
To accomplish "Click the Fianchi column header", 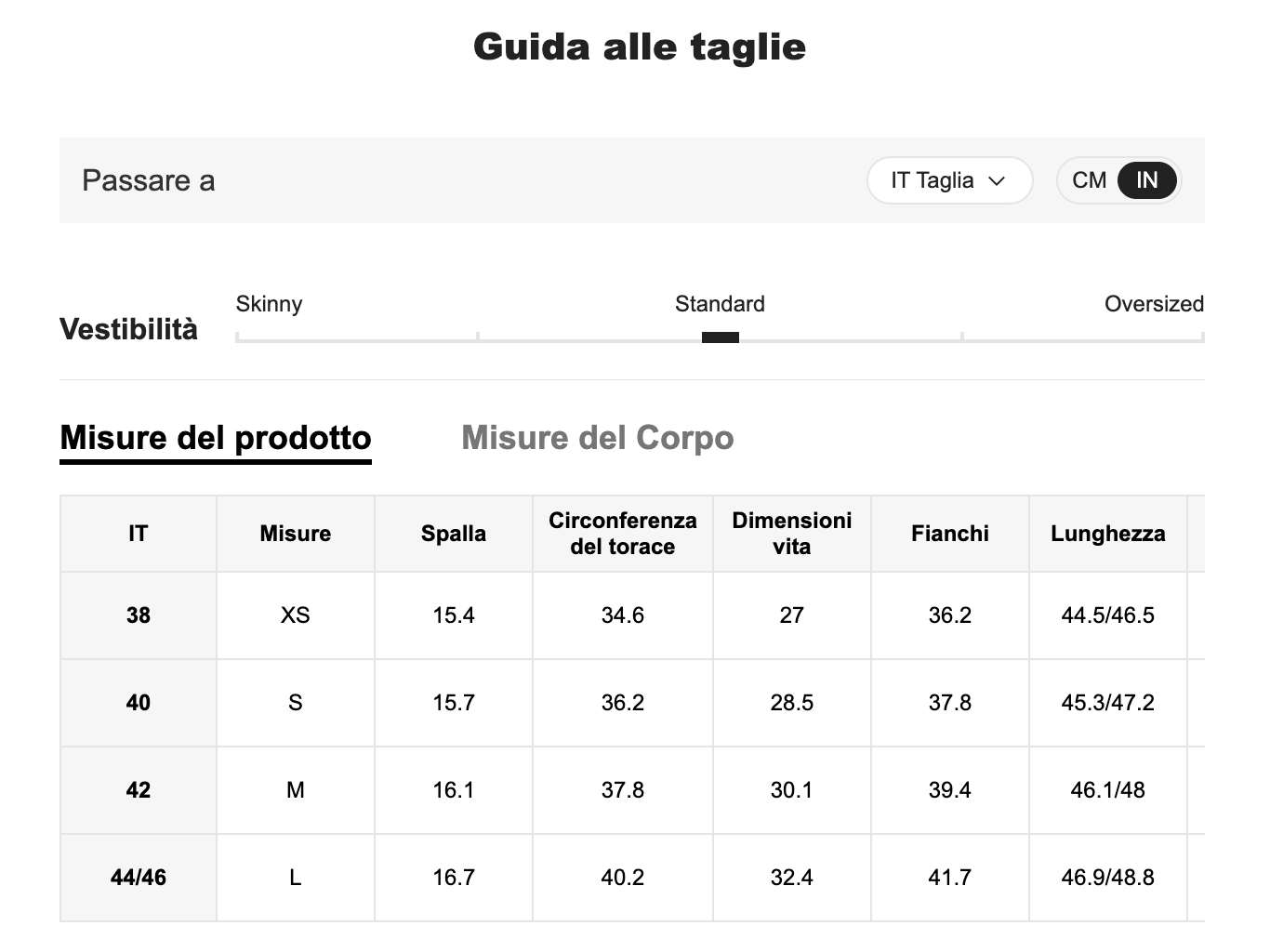I will tap(949, 534).
